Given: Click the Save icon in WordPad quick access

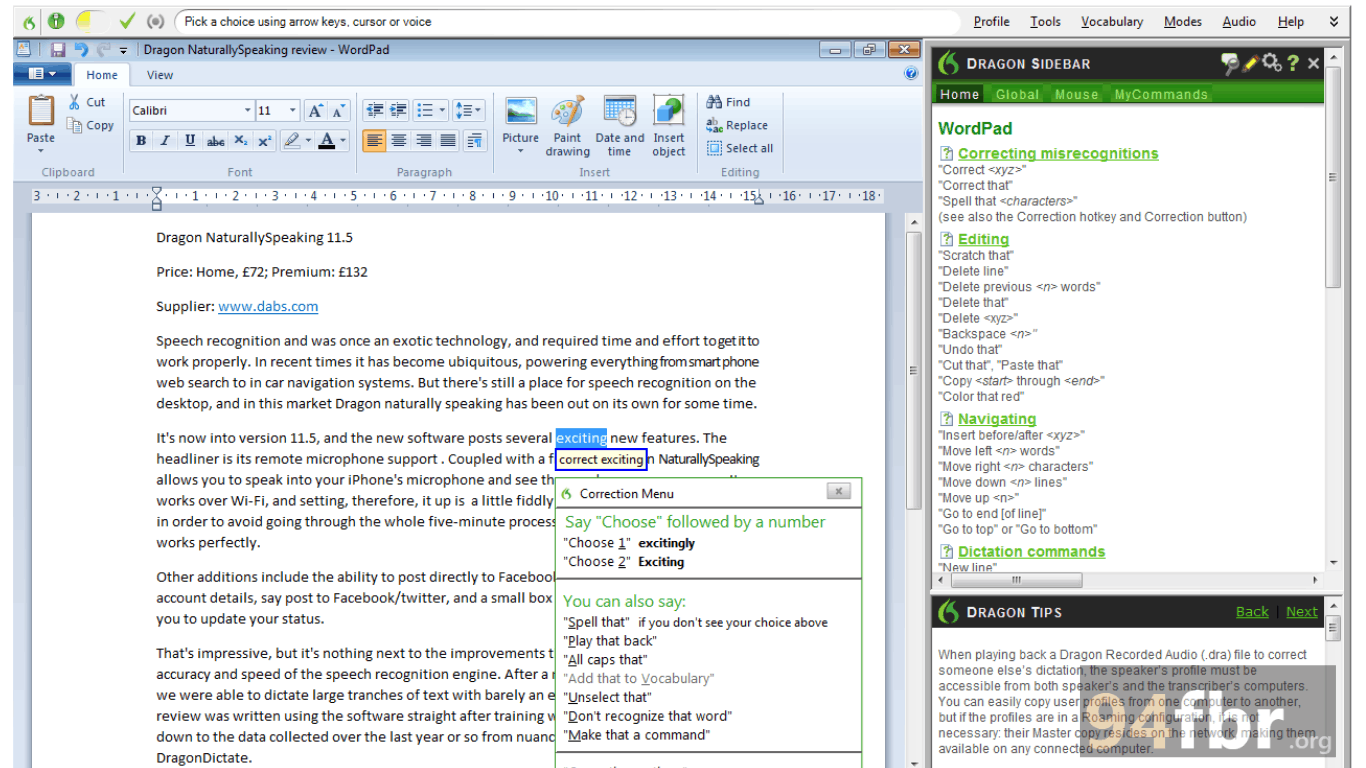Looking at the screenshot, I should click(58, 49).
